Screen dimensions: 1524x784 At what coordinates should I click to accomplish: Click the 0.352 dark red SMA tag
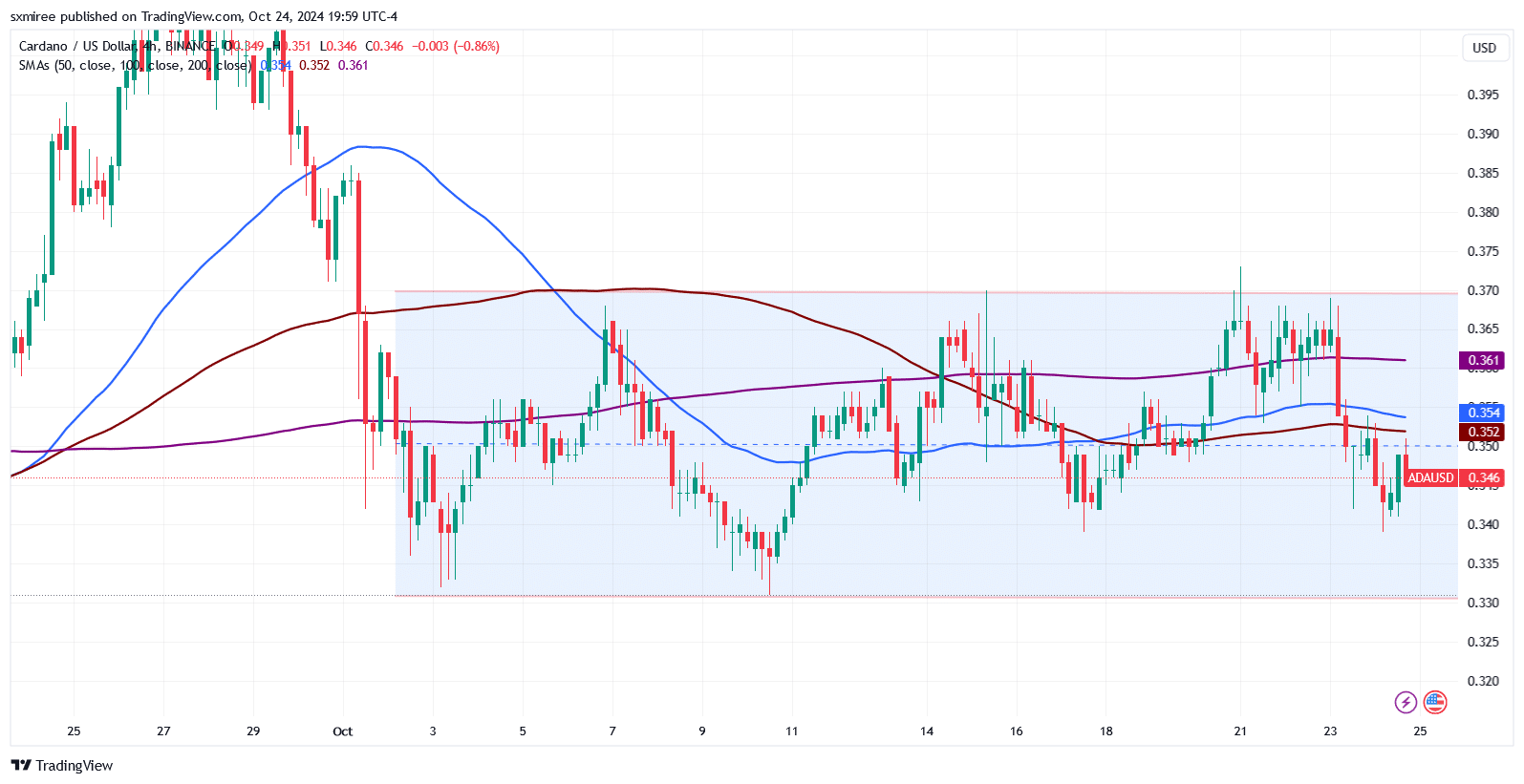(x=1483, y=432)
